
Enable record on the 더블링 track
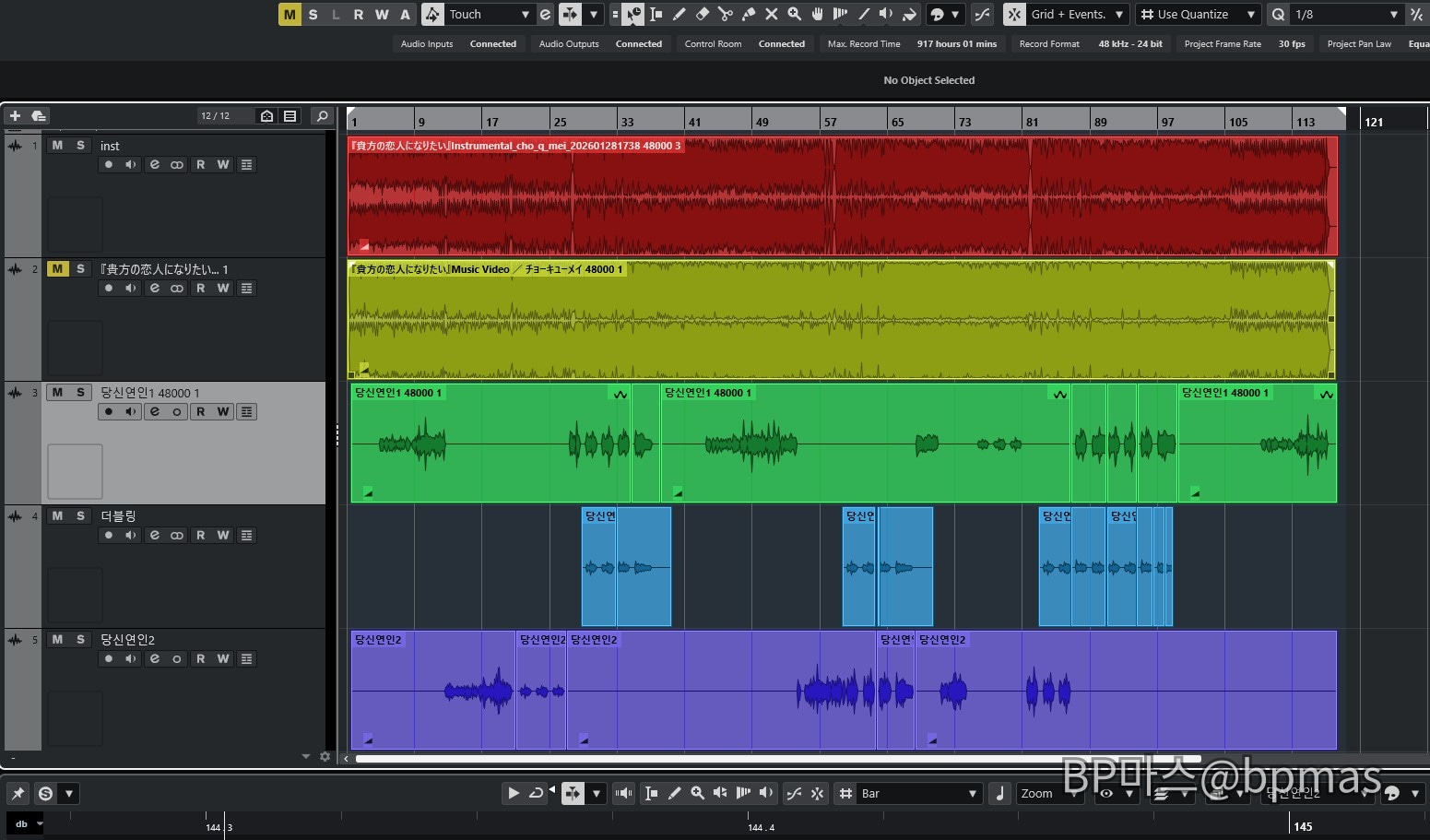coord(109,535)
